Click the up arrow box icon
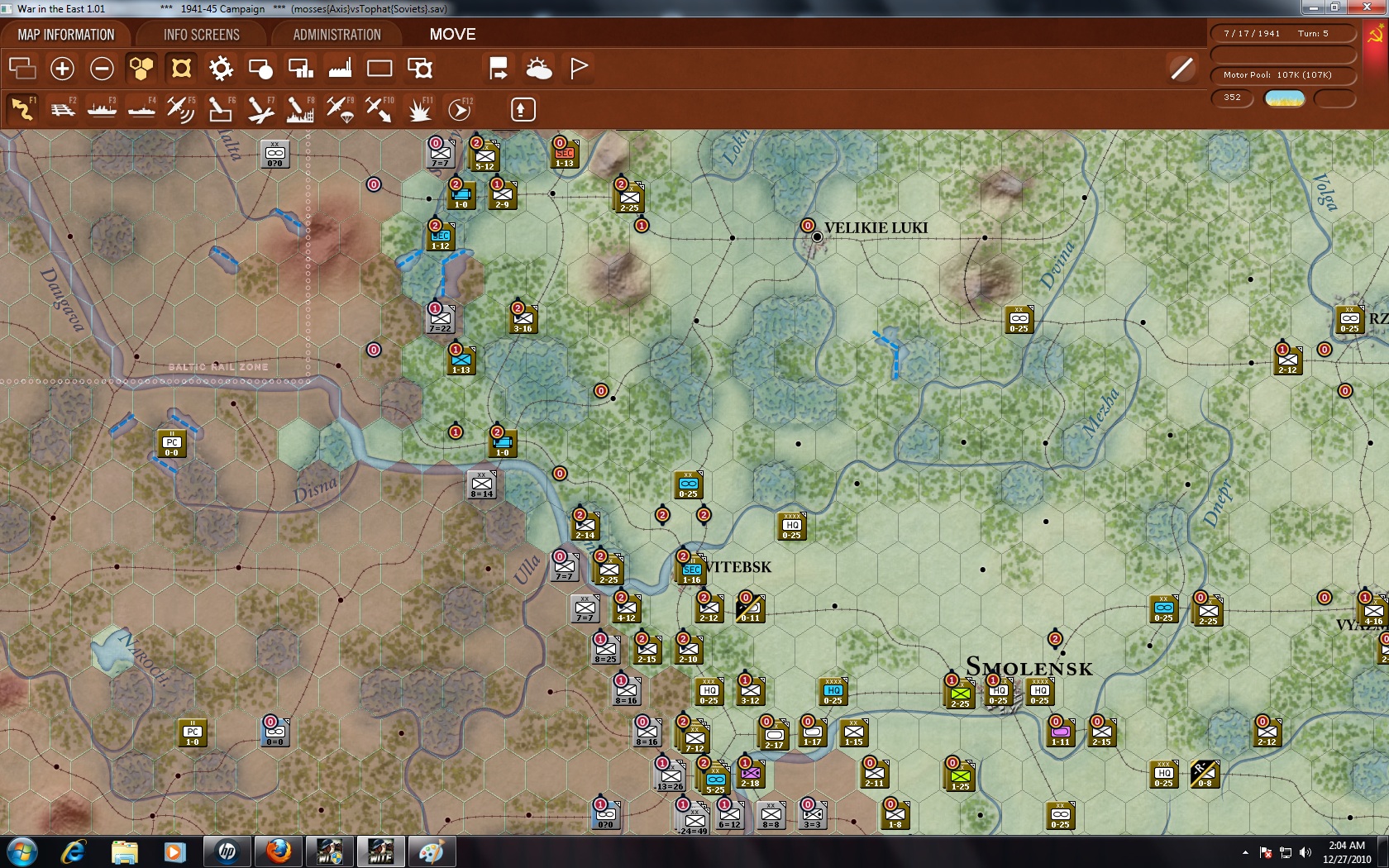The height and width of the screenshot is (868, 1389). coord(523,109)
